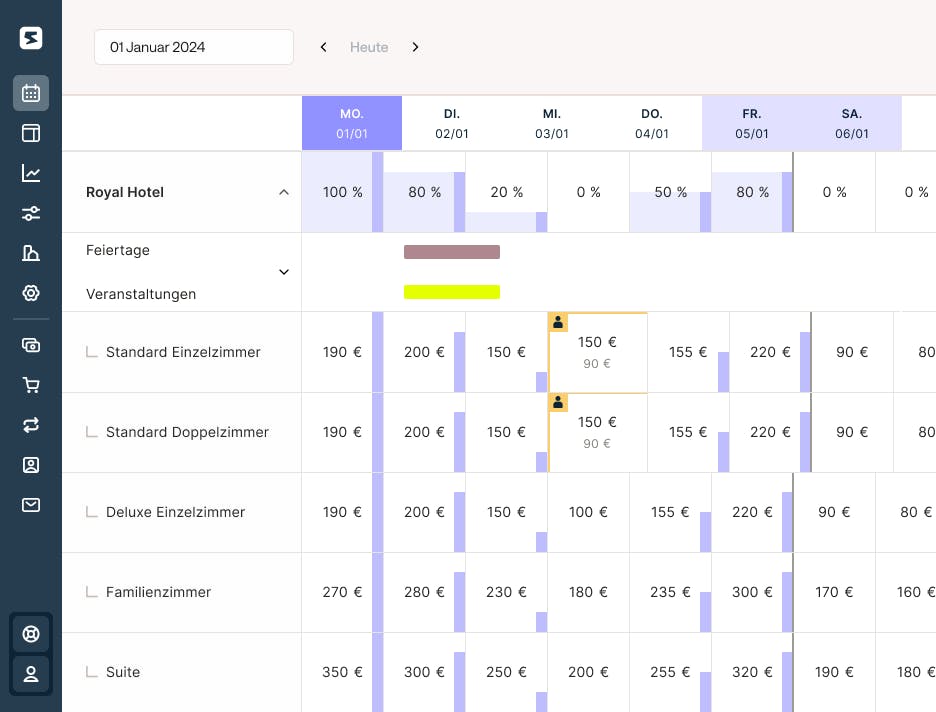Click the 20 % occupancy cell
This screenshot has width=936, height=712.
click(507, 192)
